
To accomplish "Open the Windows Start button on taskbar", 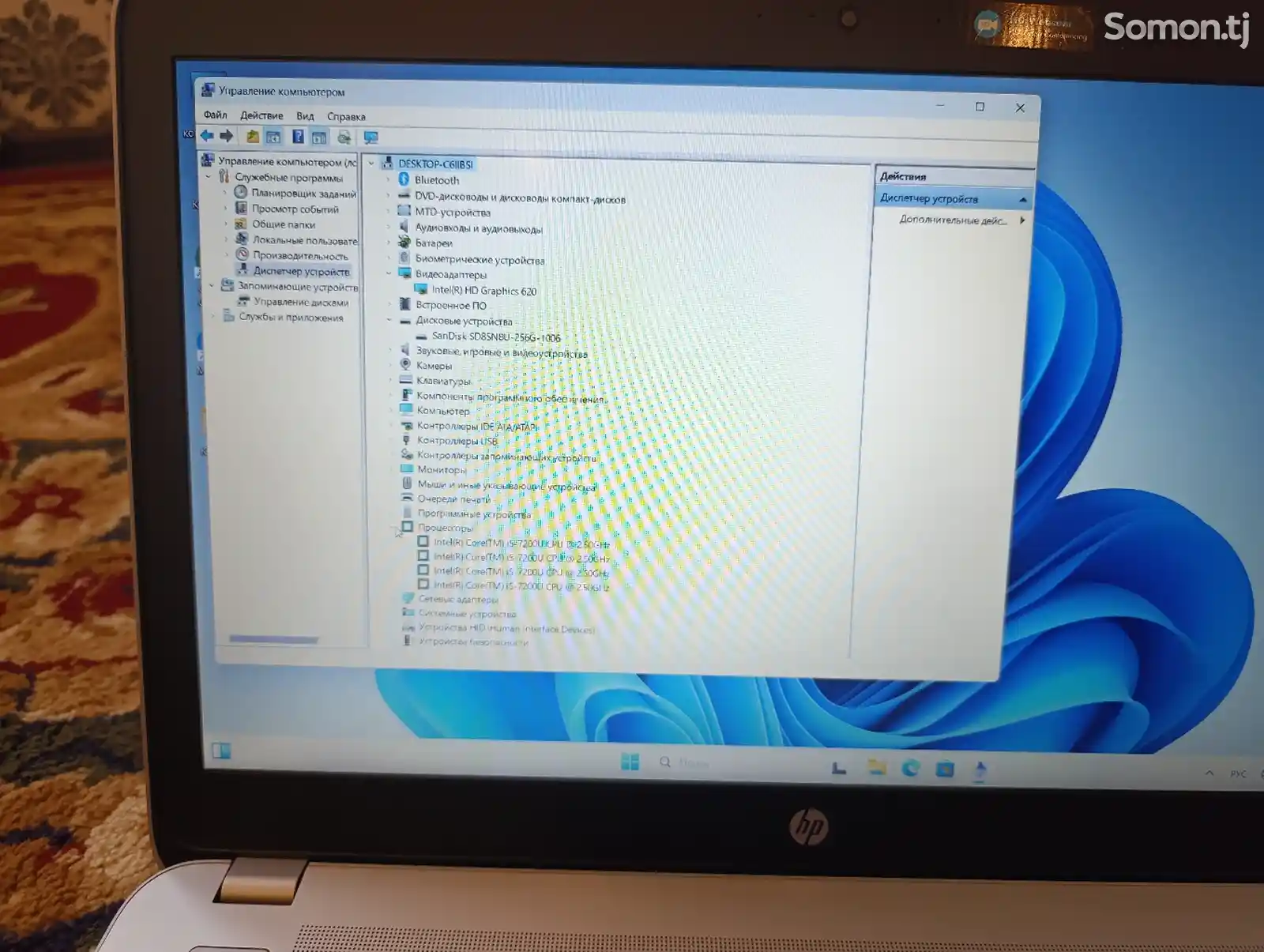I will [630, 762].
